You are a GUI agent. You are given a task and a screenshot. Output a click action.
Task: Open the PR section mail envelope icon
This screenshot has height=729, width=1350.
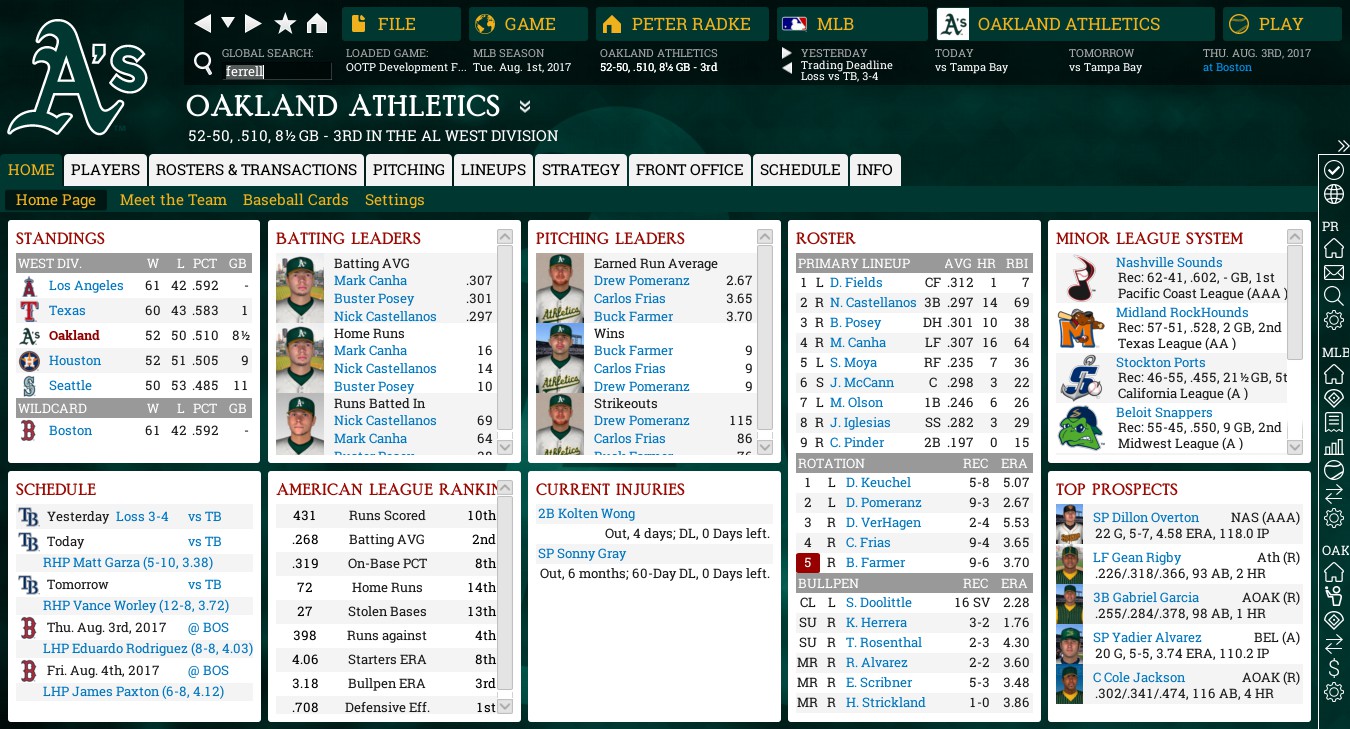pyautogui.click(x=1333, y=272)
